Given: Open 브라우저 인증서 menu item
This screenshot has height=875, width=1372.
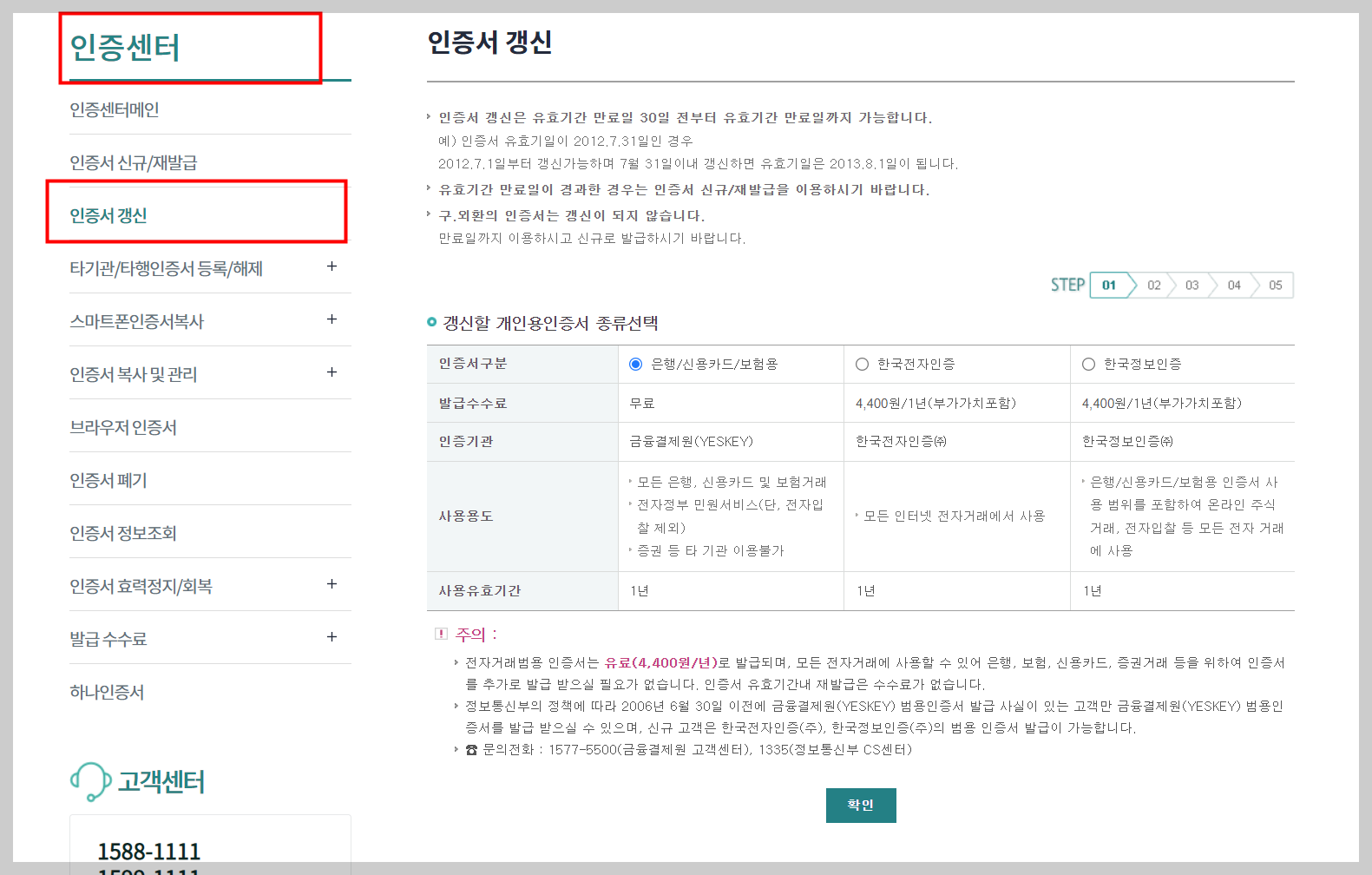Looking at the screenshot, I should (122, 427).
